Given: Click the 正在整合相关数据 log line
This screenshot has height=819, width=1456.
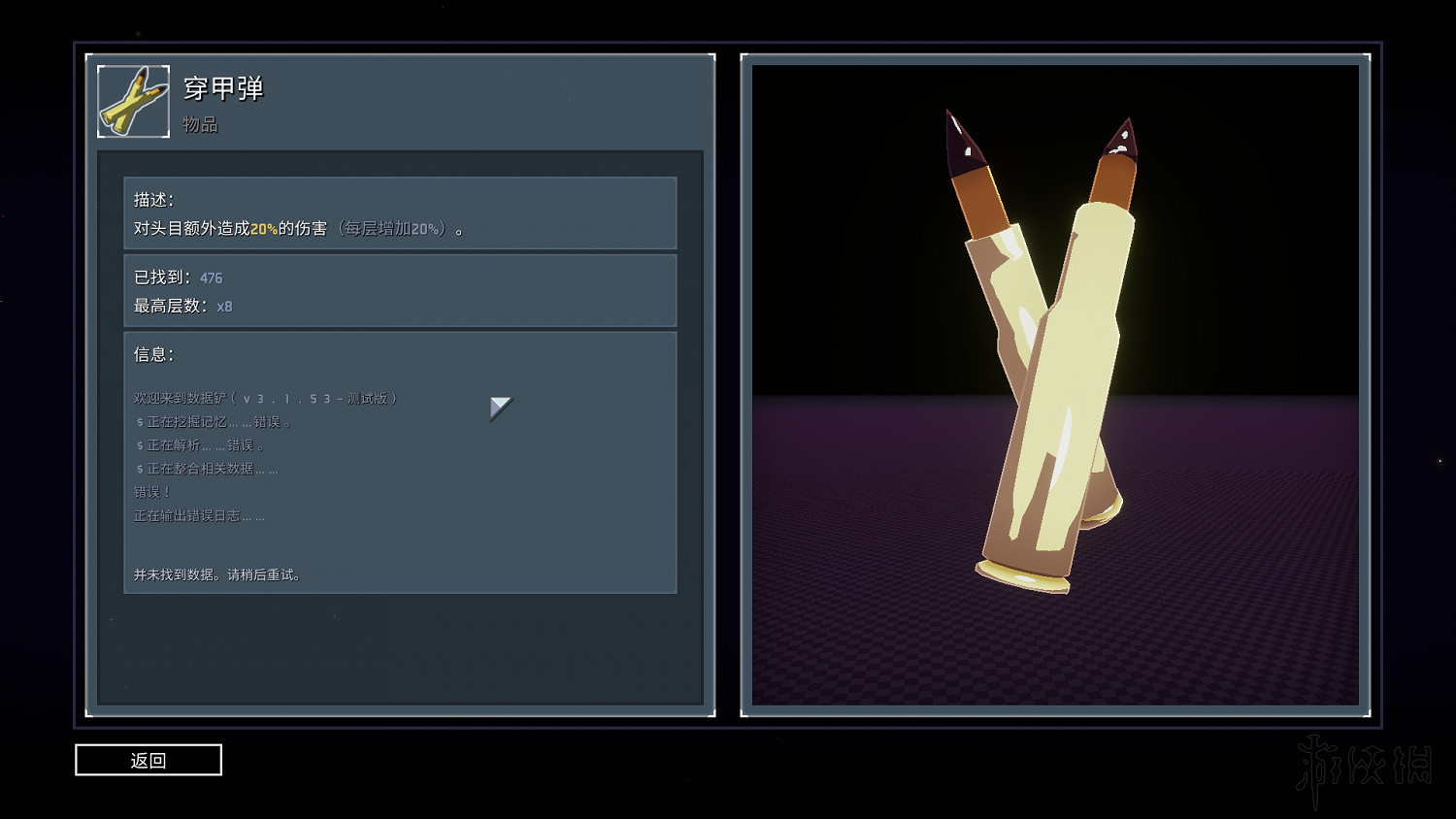Looking at the screenshot, I should pos(208,469).
